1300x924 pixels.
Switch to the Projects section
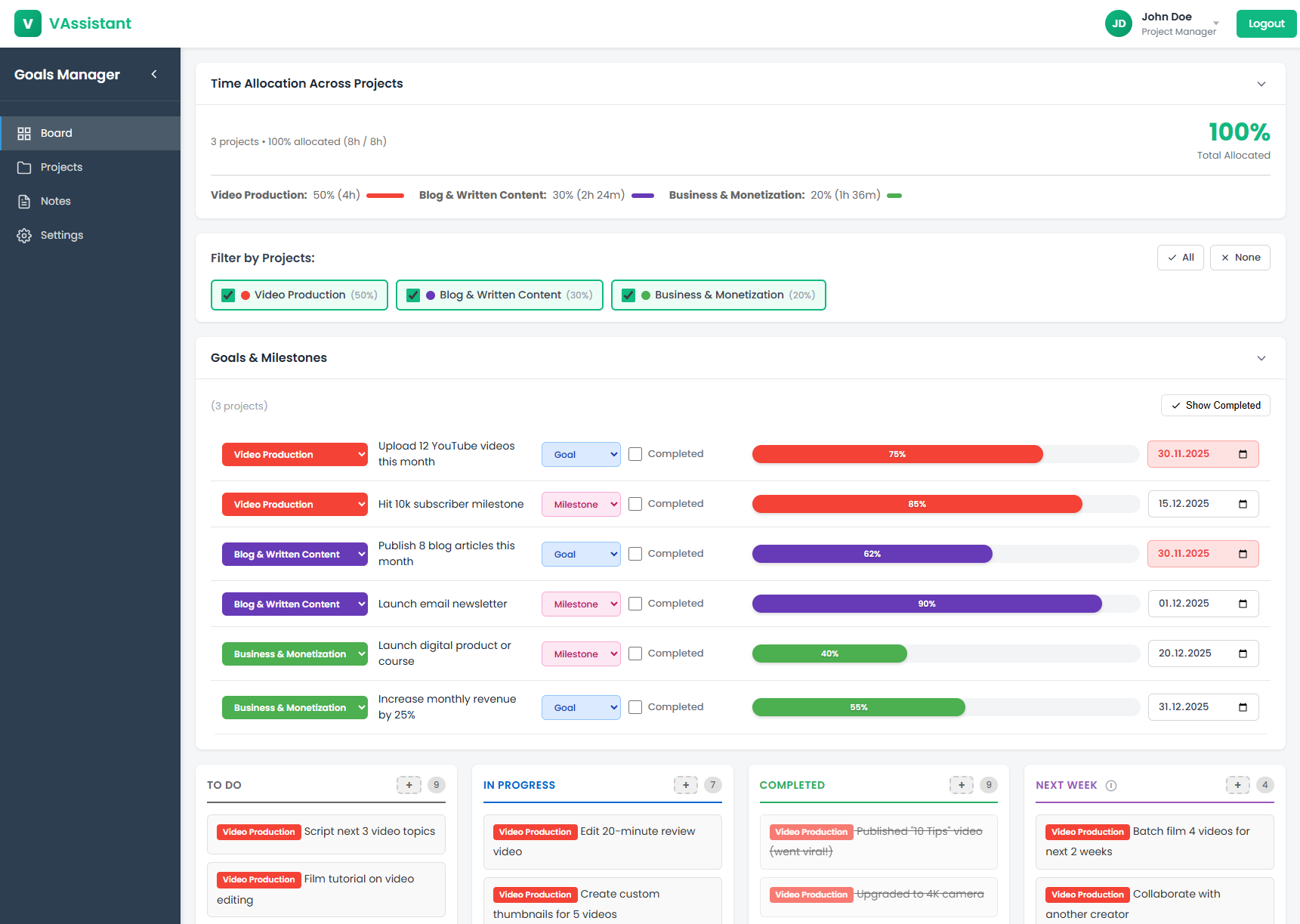(x=61, y=167)
